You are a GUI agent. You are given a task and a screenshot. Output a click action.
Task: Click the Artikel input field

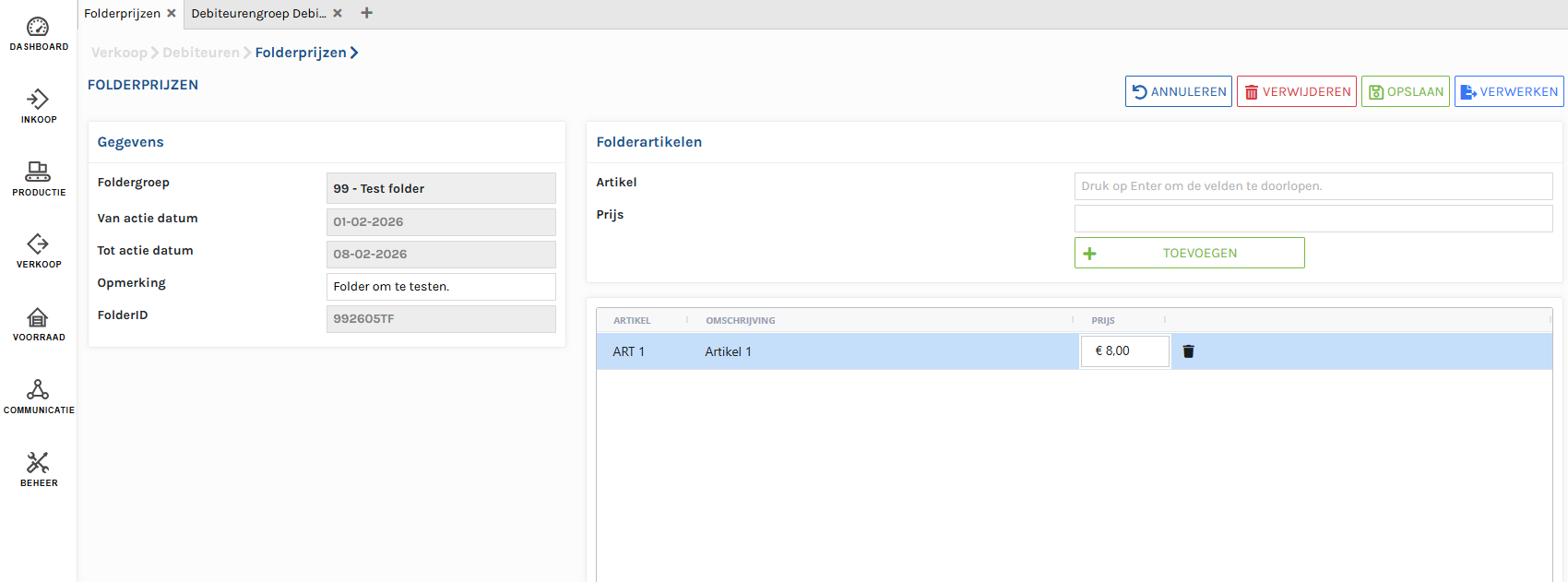click(1313, 186)
